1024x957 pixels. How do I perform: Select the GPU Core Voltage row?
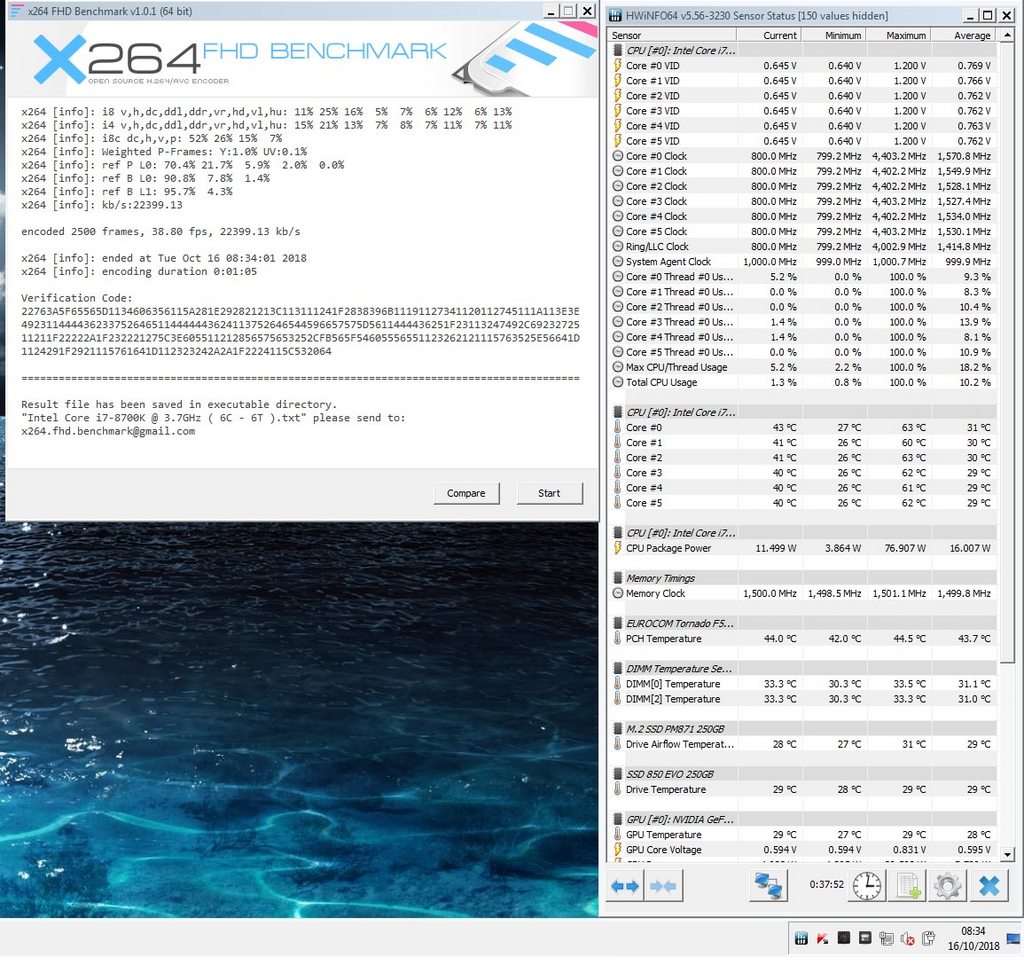click(803, 849)
